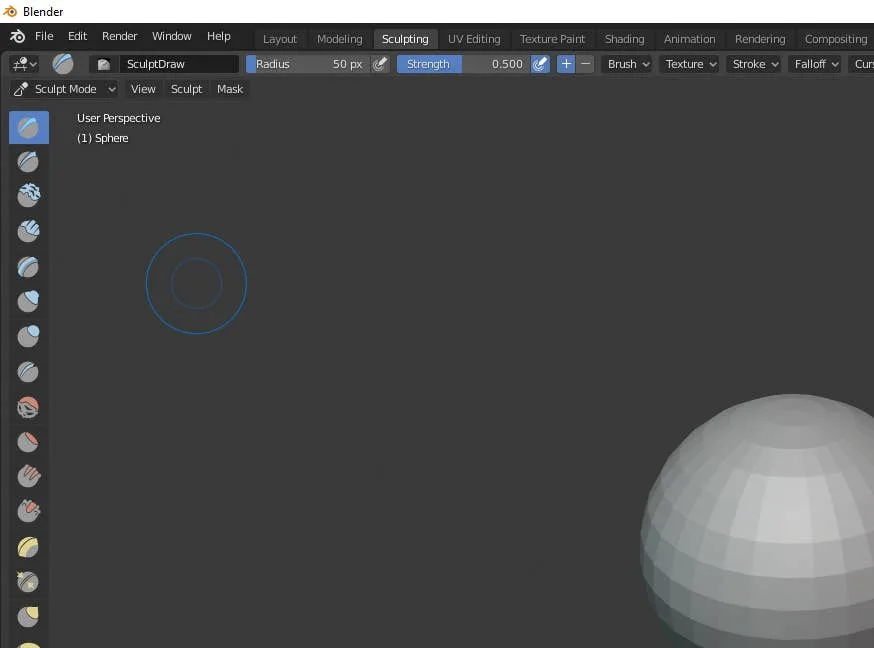The height and width of the screenshot is (648, 874).
Task: Select the yellow Pinch brush tool
Action: 28,547
